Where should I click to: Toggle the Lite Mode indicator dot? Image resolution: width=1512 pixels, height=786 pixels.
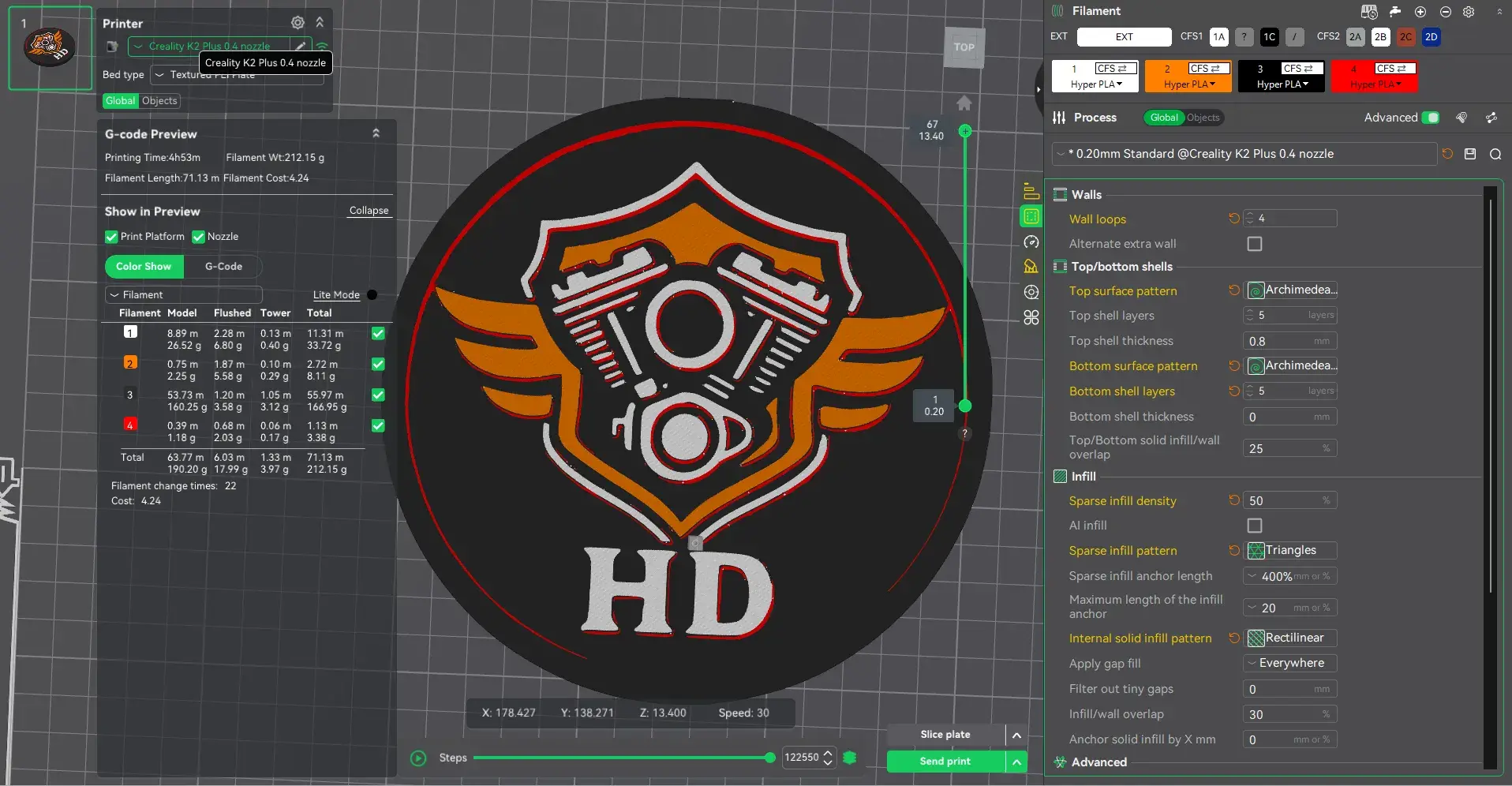pyautogui.click(x=372, y=295)
